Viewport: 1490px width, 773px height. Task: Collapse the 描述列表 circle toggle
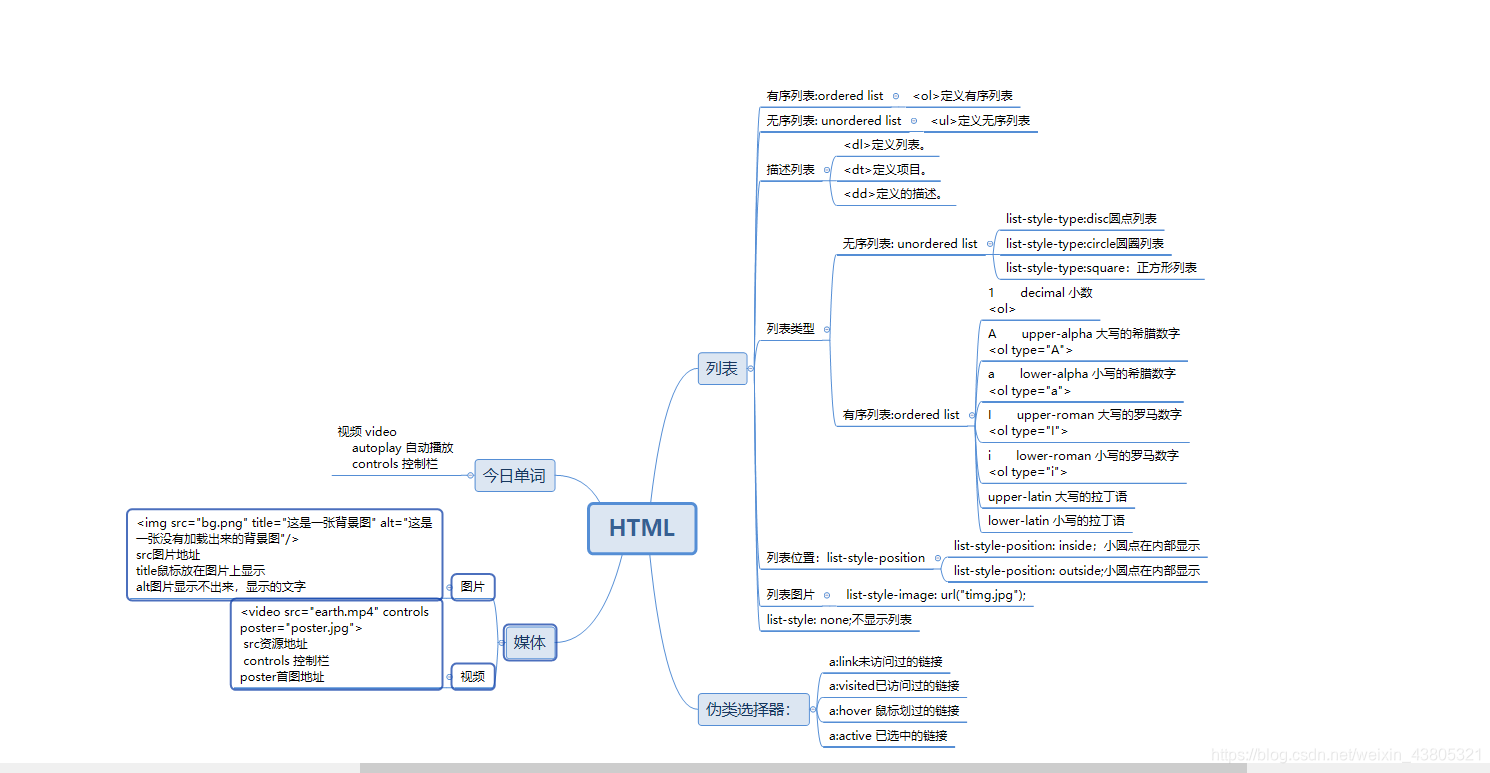coord(826,170)
